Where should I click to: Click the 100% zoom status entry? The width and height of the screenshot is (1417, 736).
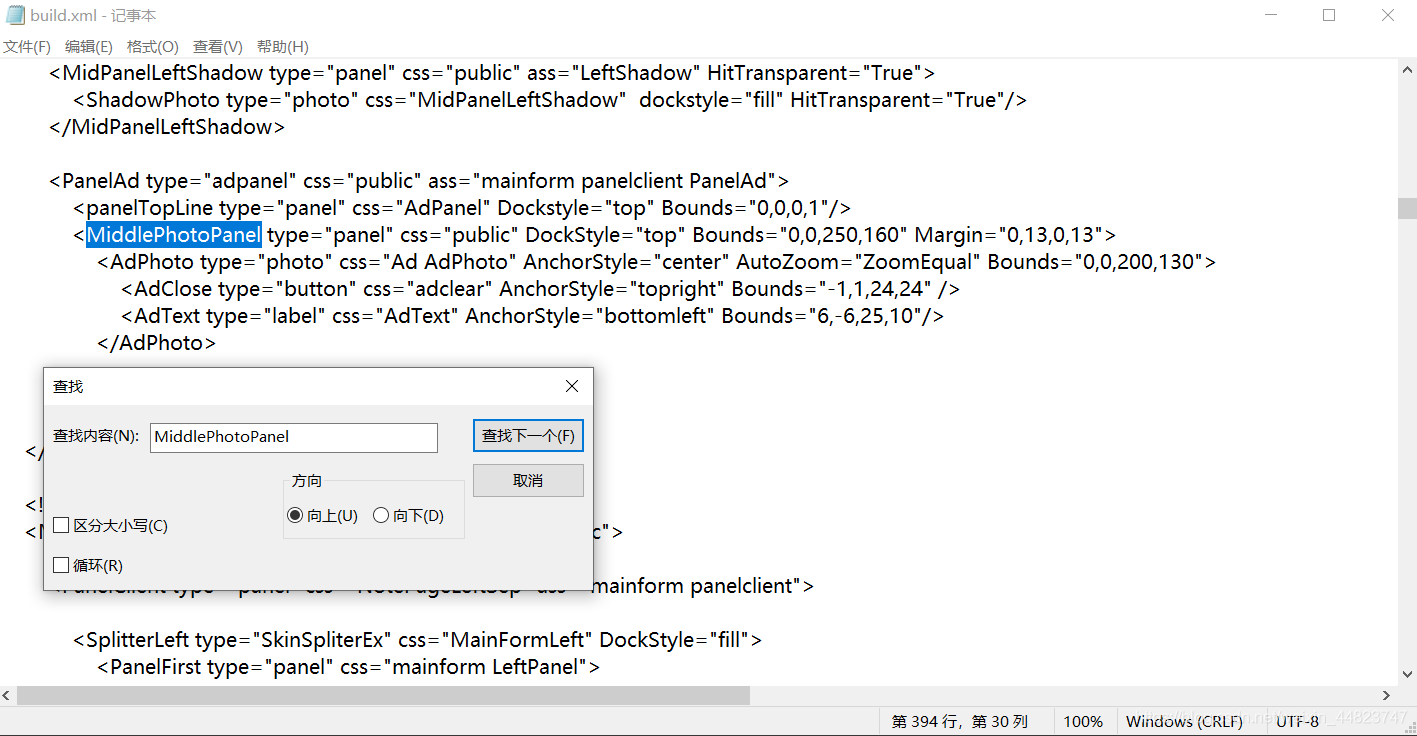click(1083, 721)
